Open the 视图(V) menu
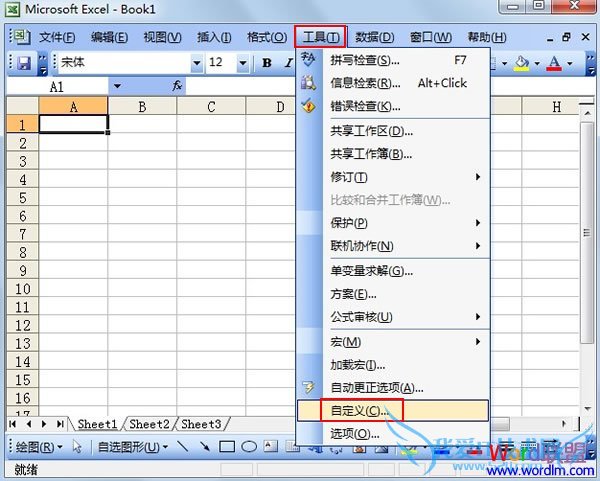This screenshot has height=481, width=600. click(x=162, y=37)
